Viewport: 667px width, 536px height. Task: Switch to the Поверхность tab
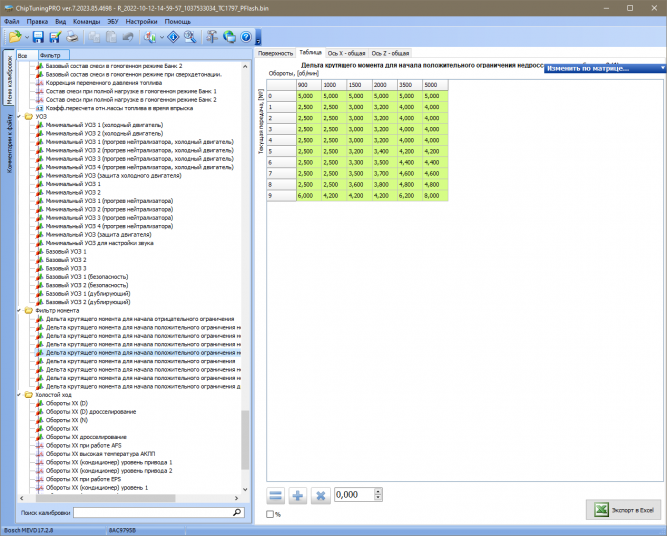[275, 53]
